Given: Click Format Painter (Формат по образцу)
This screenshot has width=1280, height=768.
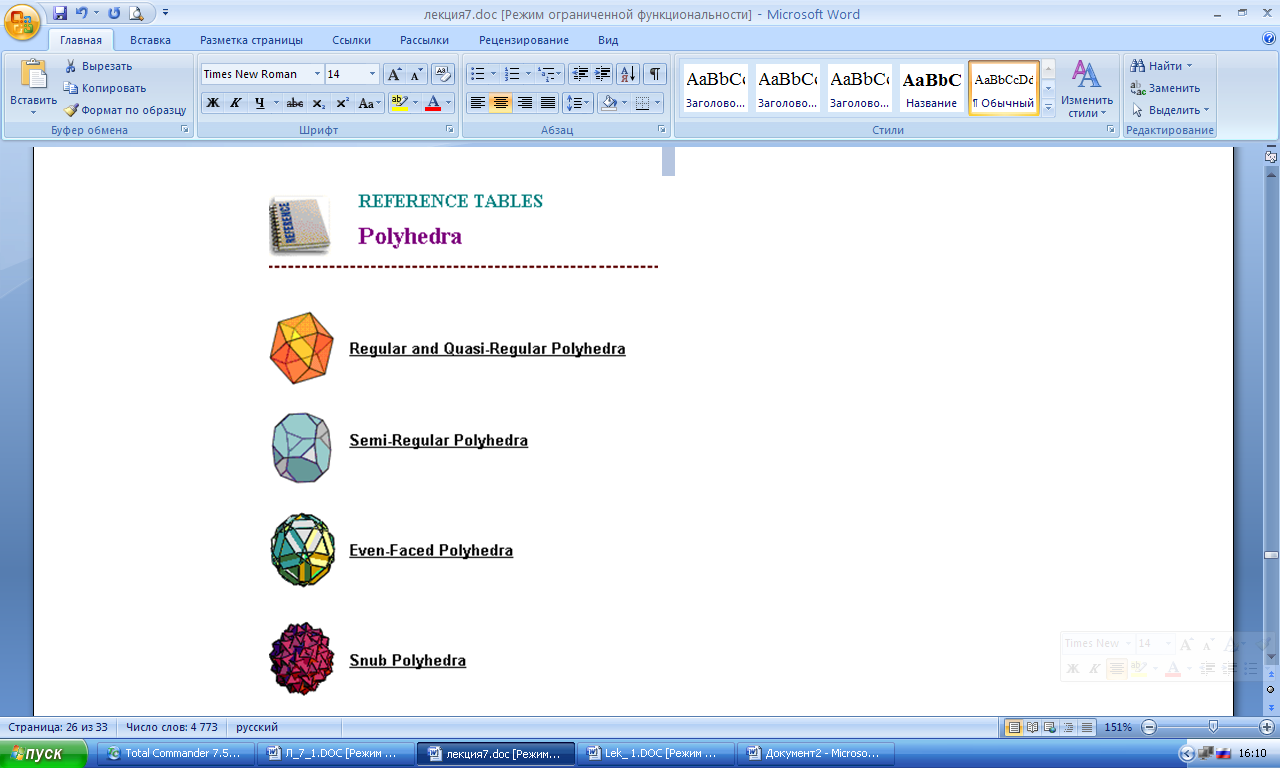Looking at the screenshot, I should [125, 110].
